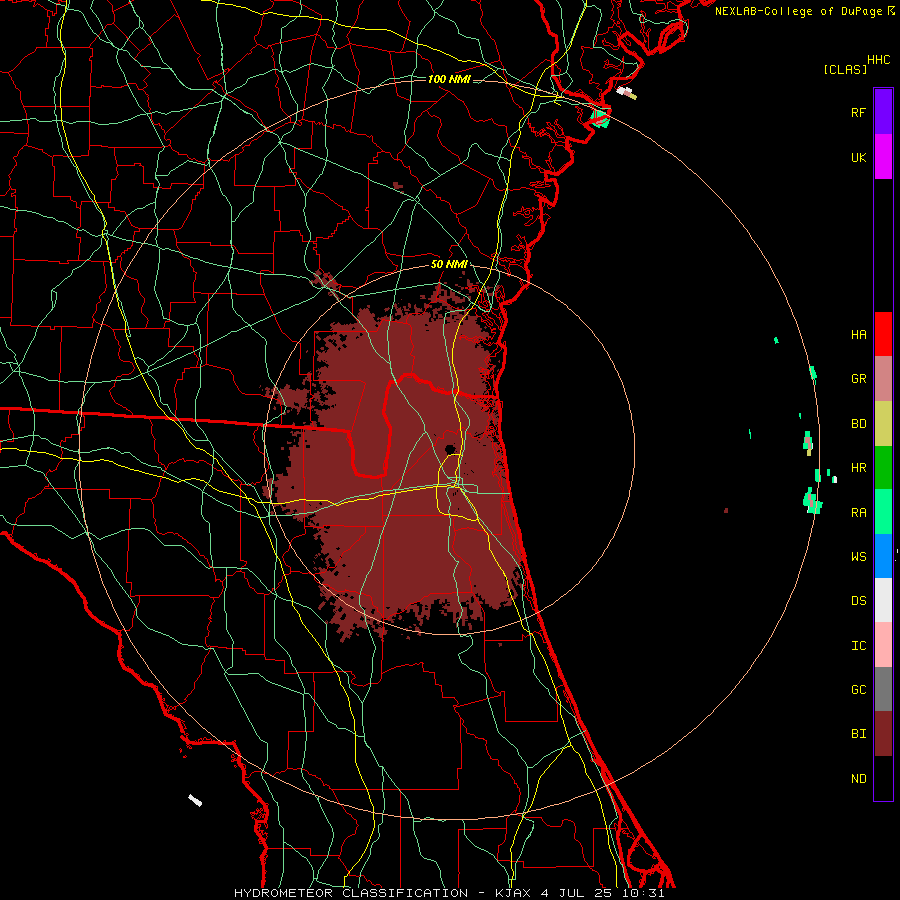The width and height of the screenshot is (900, 900).
Task: Click the "BI" legend label
Action: (x=858, y=734)
